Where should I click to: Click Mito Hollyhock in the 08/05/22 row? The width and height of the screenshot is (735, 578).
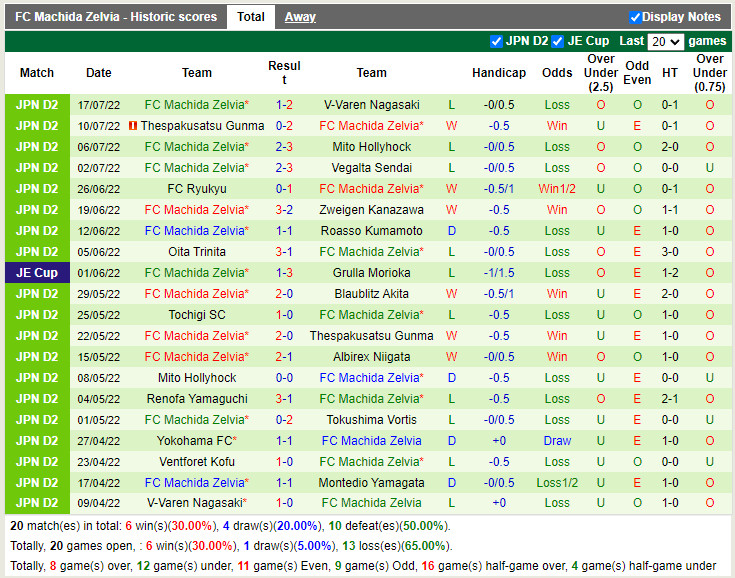point(197,378)
